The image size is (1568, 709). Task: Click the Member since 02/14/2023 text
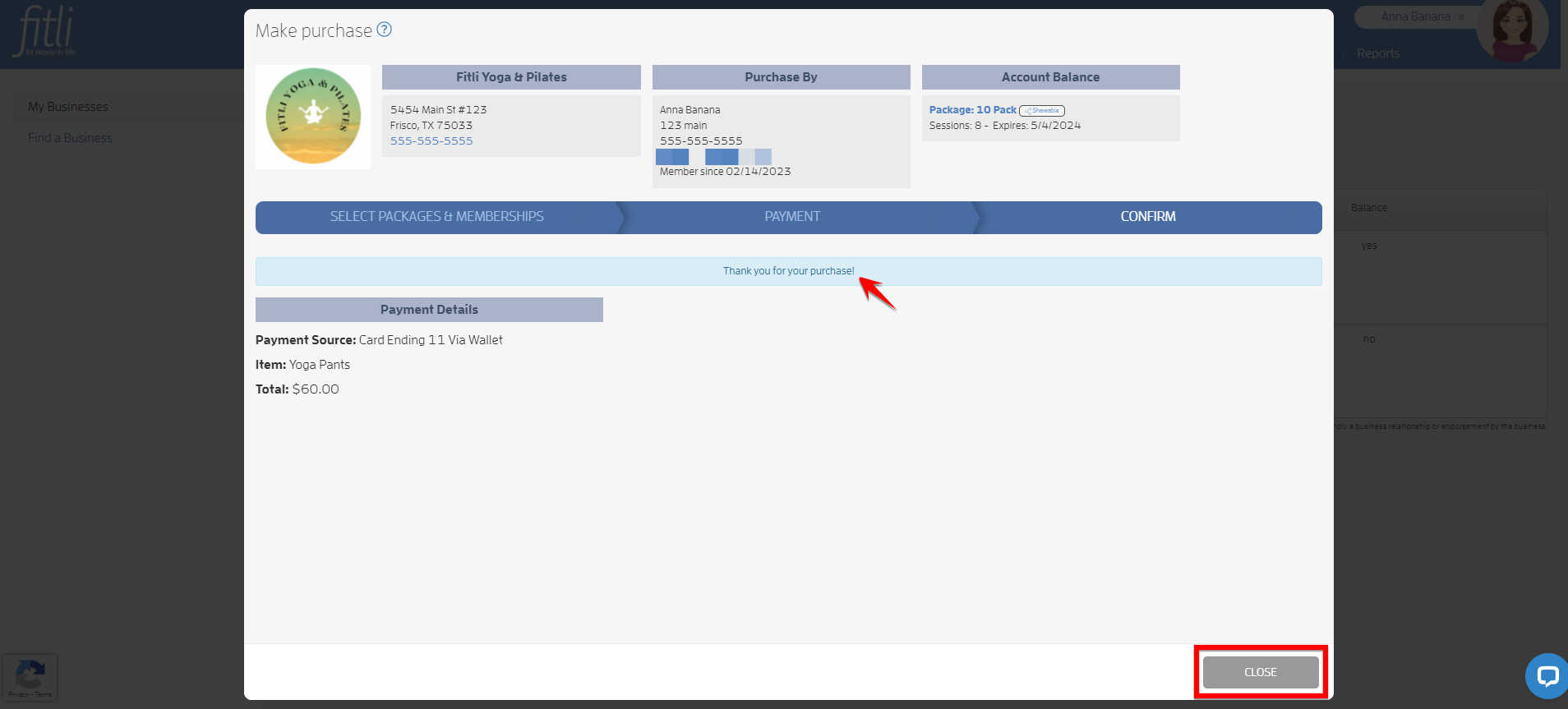[x=725, y=172]
